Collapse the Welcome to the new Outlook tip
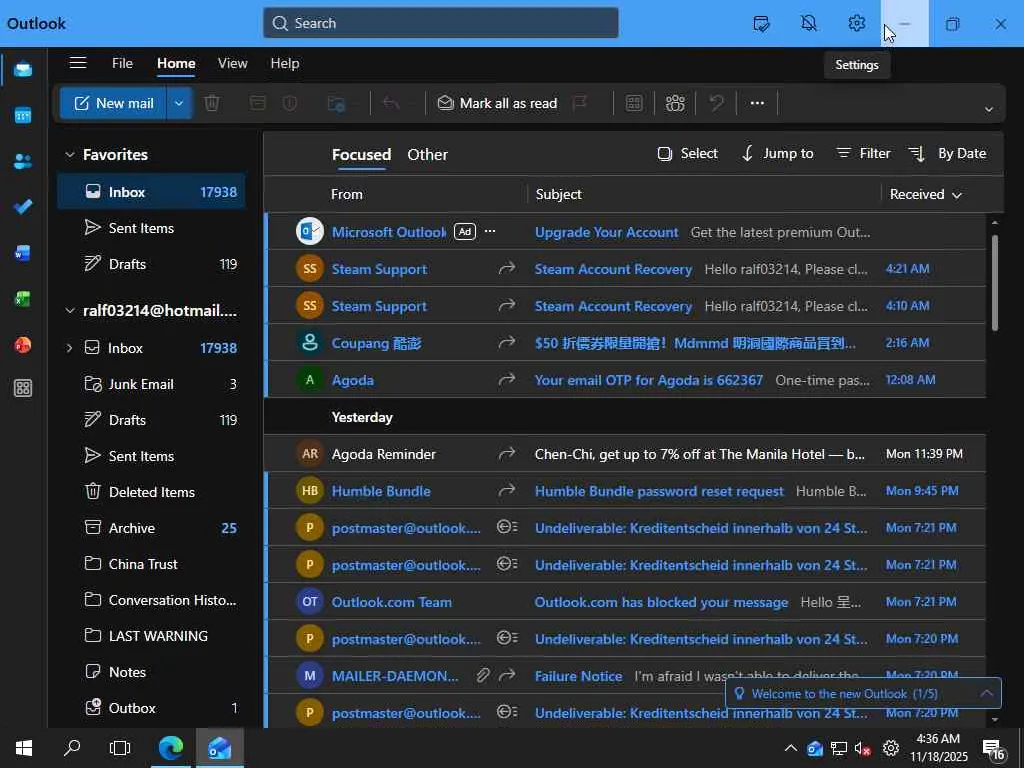This screenshot has width=1024, height=768. pyautogui.click(x=987, y=694)
